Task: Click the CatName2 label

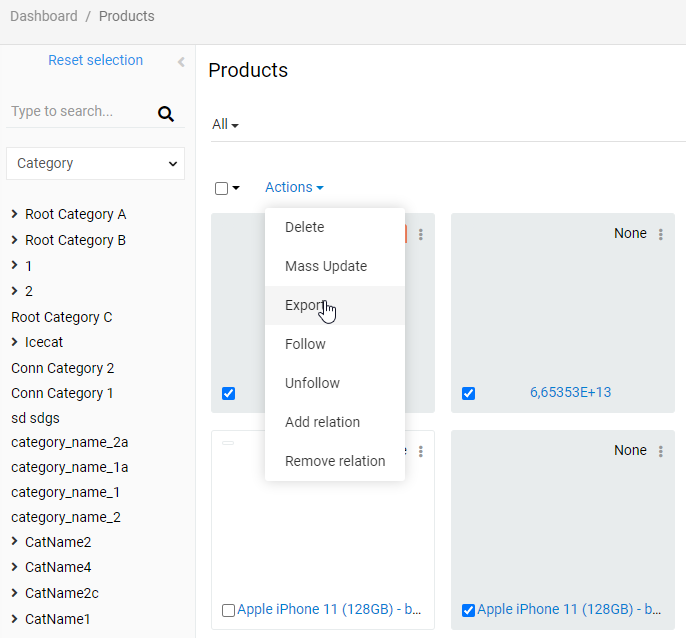Action: point(58,542)
